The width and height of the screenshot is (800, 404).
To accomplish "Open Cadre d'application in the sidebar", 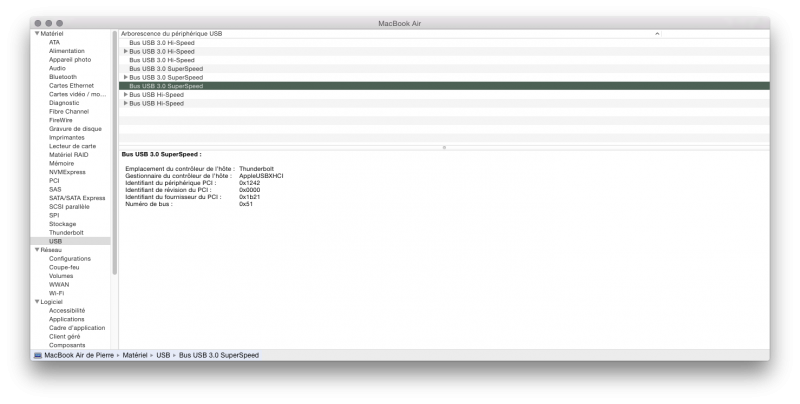I will click(x=77, y=328).
